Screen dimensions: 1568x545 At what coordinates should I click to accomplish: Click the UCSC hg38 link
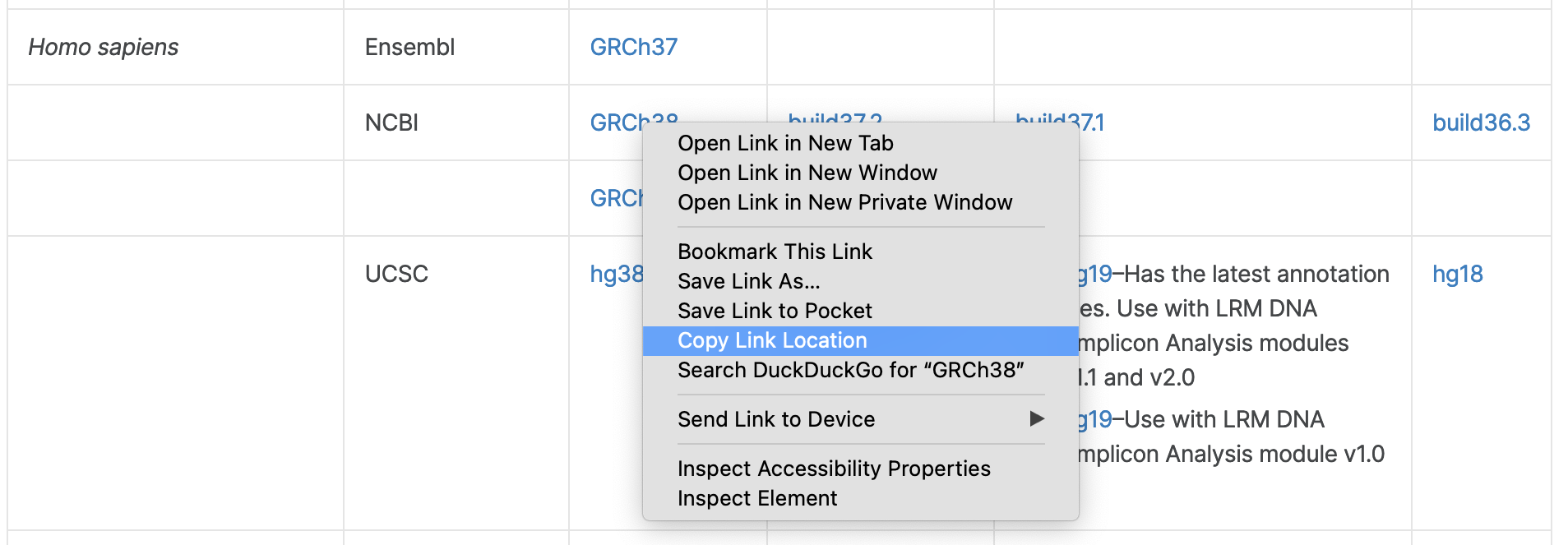tap(616, 275)
